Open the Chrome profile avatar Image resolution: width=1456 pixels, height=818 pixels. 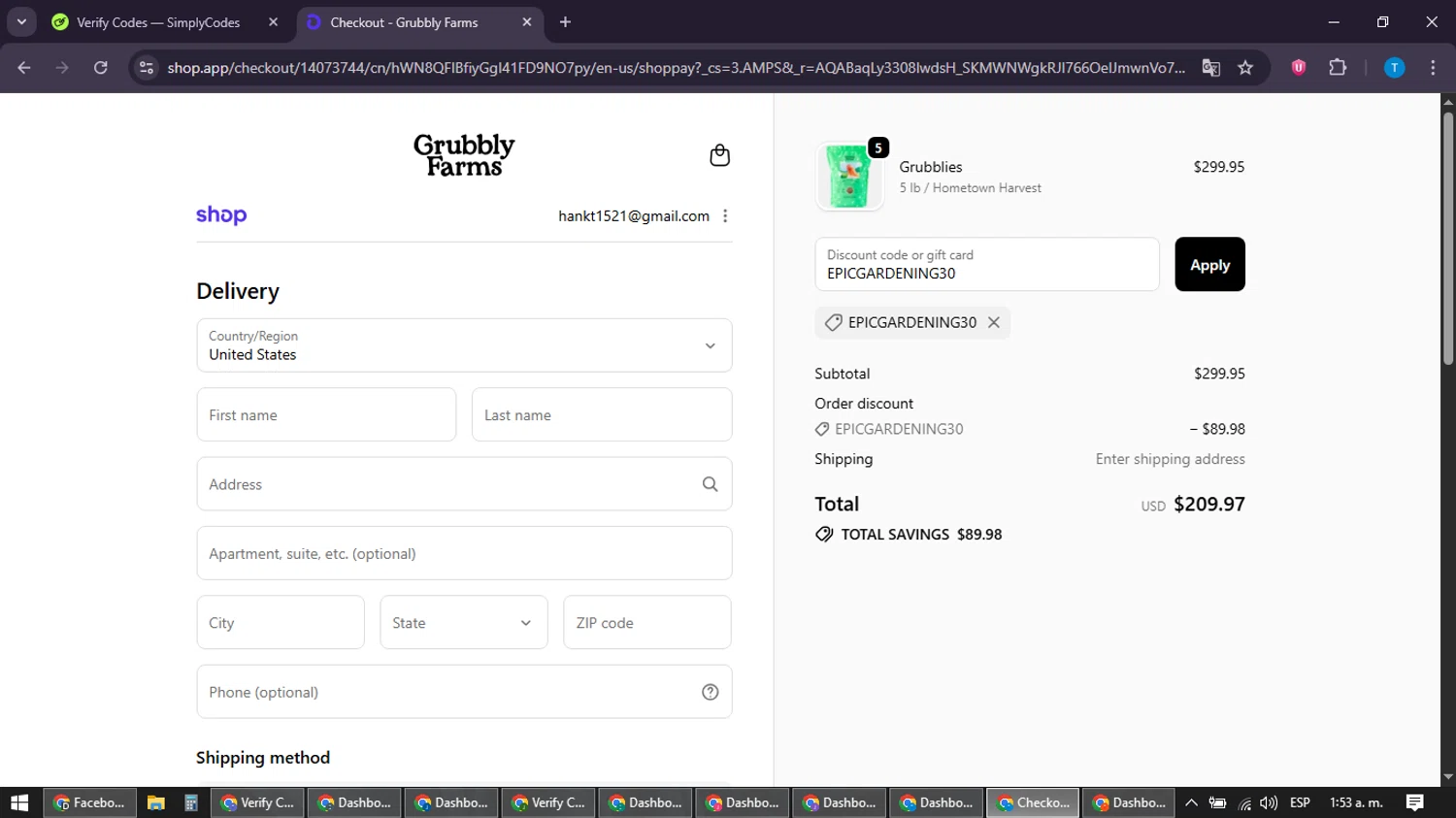coord(1394,67)
